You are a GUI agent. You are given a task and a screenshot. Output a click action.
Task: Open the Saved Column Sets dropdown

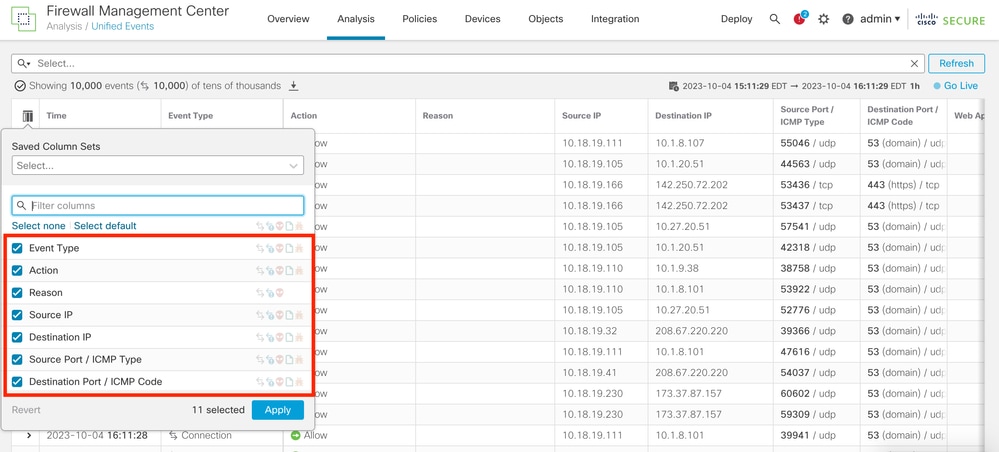click(x=157, y=165)
